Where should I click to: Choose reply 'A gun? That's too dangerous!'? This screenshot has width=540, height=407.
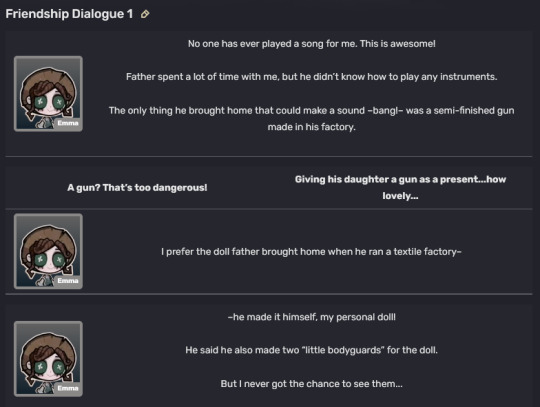click(x=137, y=188)
